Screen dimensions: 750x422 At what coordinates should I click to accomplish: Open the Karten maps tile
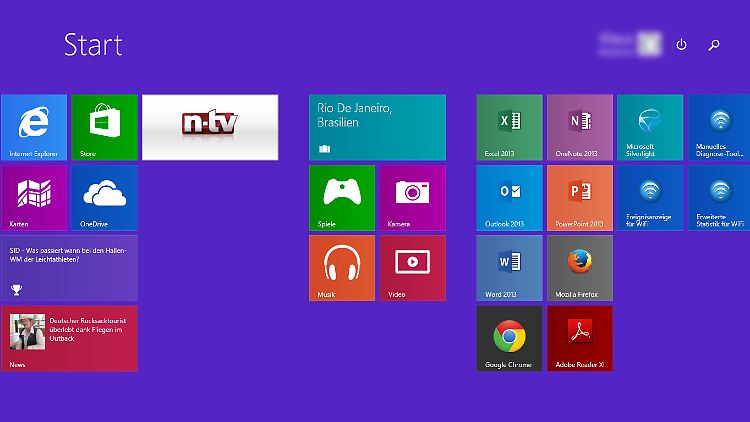[34, 198]
